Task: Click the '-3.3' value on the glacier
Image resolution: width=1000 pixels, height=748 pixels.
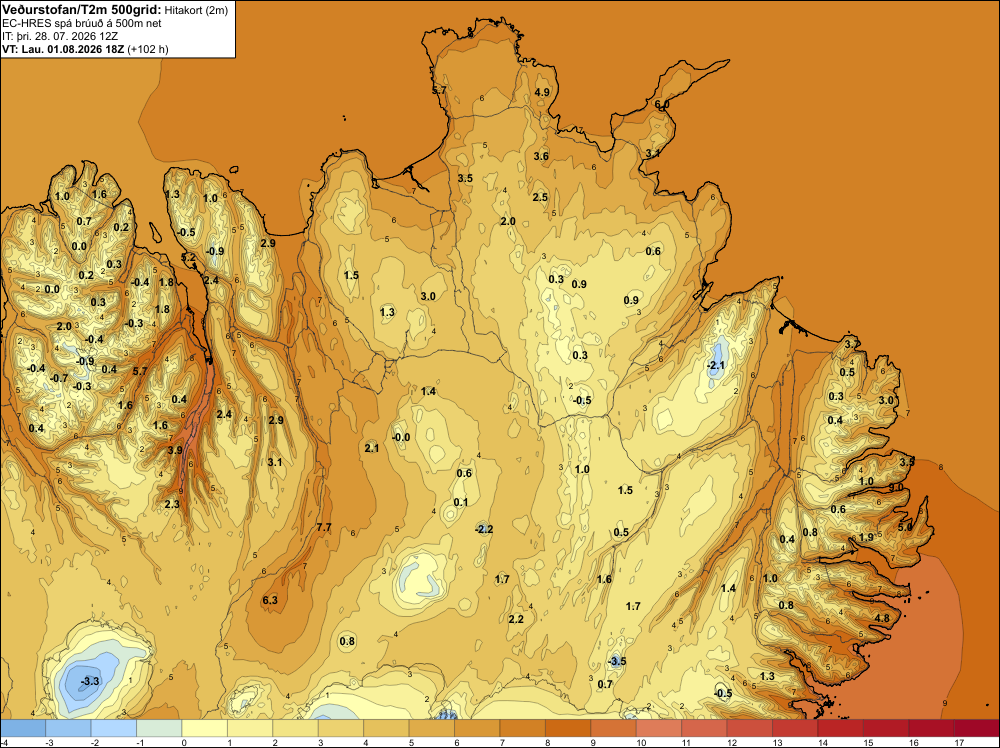Action: pos(90,681)
